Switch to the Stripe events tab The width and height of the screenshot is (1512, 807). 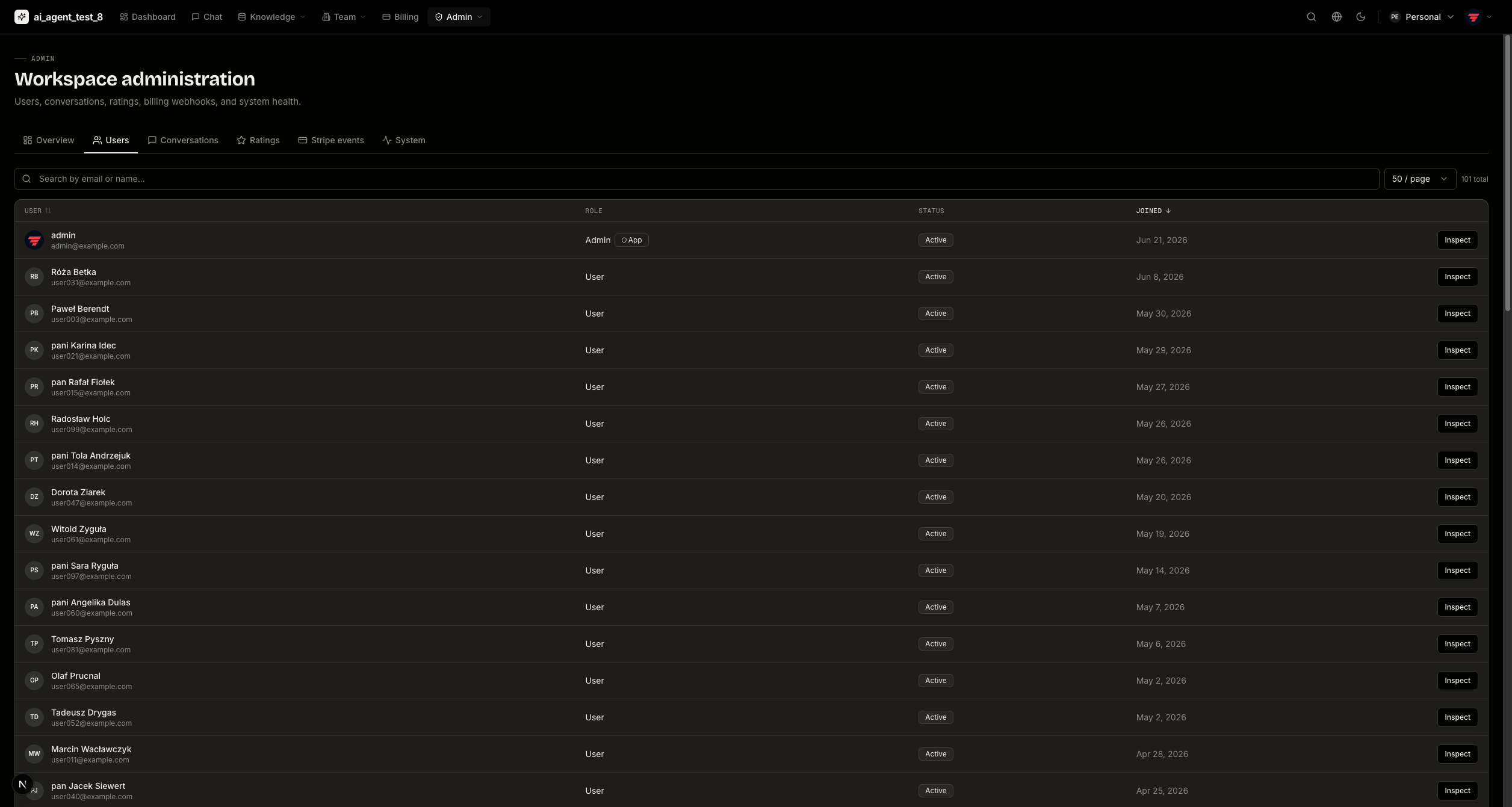(331, 140)
